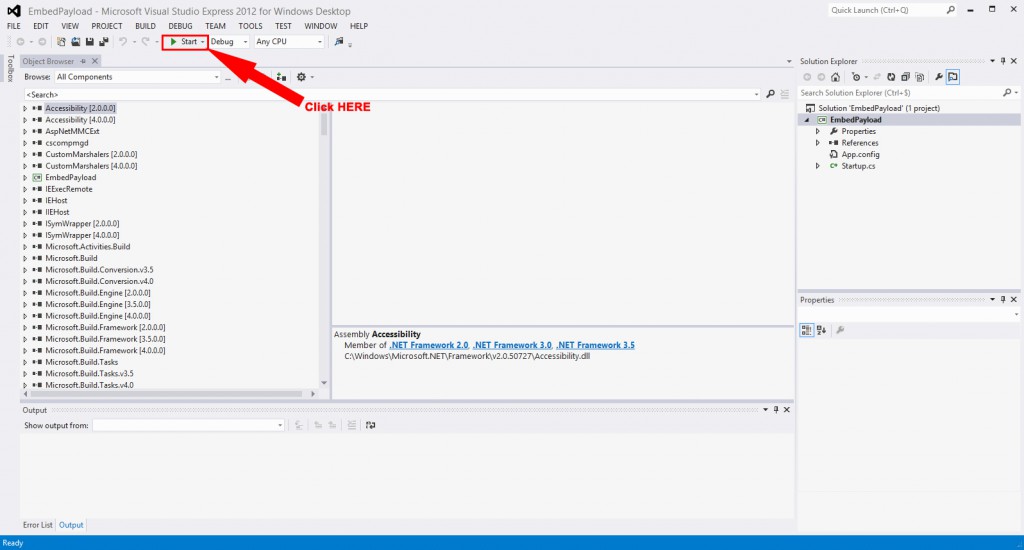Pin the Output panel

776,410
